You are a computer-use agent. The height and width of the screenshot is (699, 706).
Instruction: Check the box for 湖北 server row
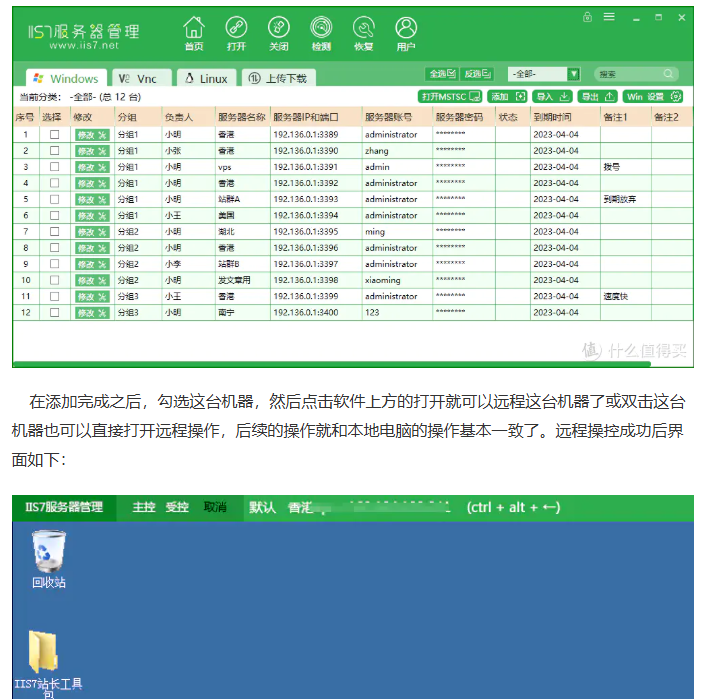click(x=54, y=231)
